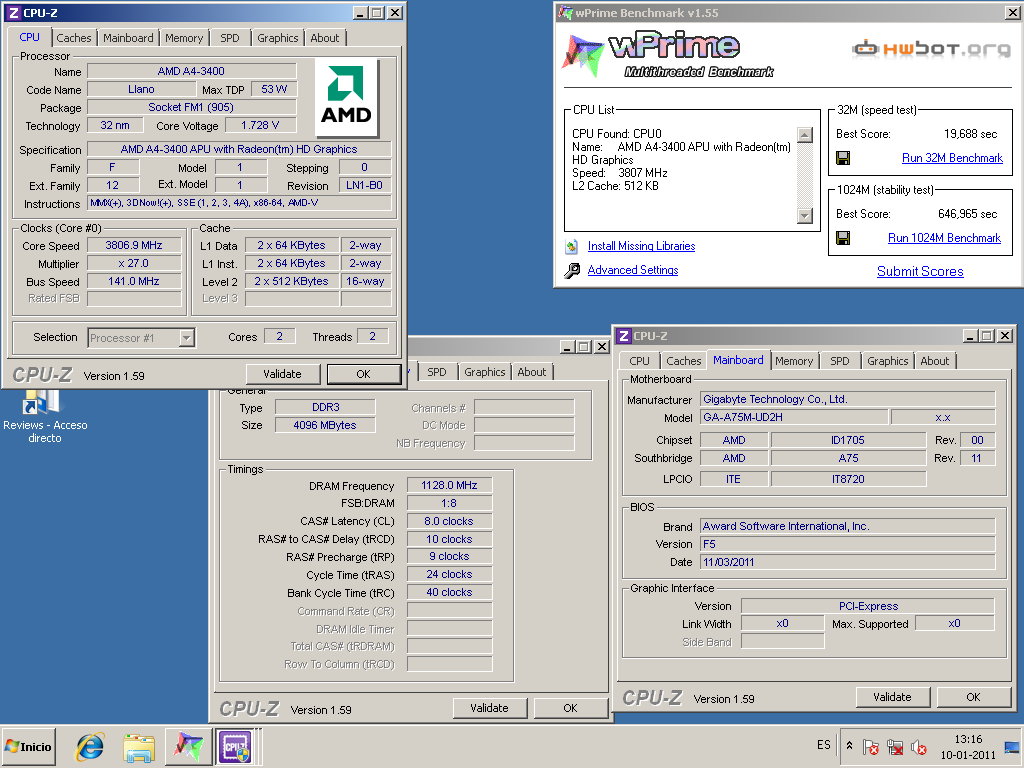Open Internet Explorer from the taskbar
The width and height of the screenshot is (1024, 768).
pyautogui.click(x=90, y=747)
